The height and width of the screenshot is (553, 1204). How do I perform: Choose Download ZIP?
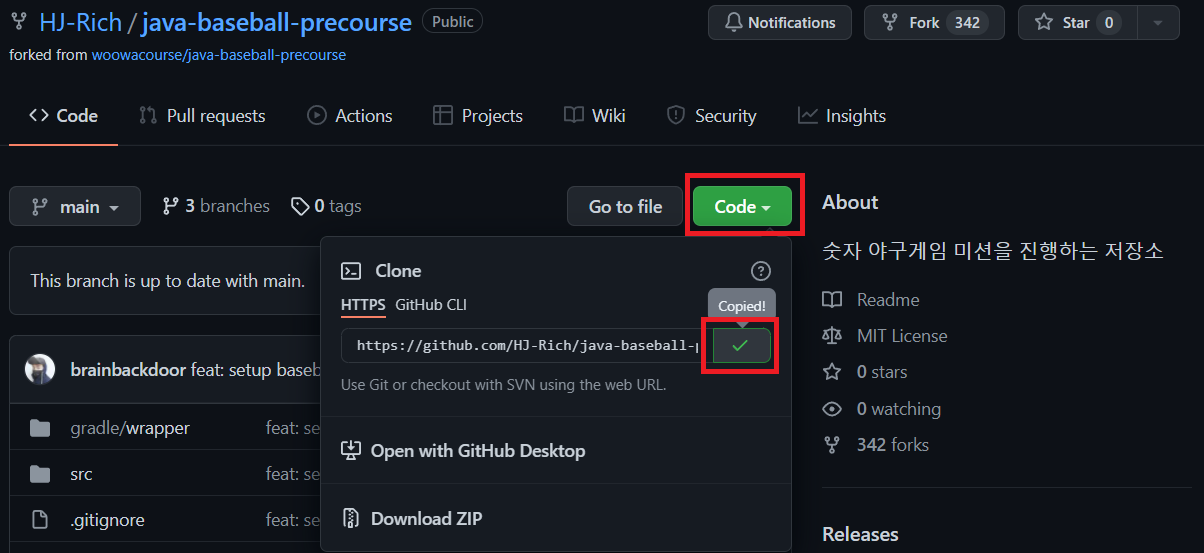tap(412, 519)
